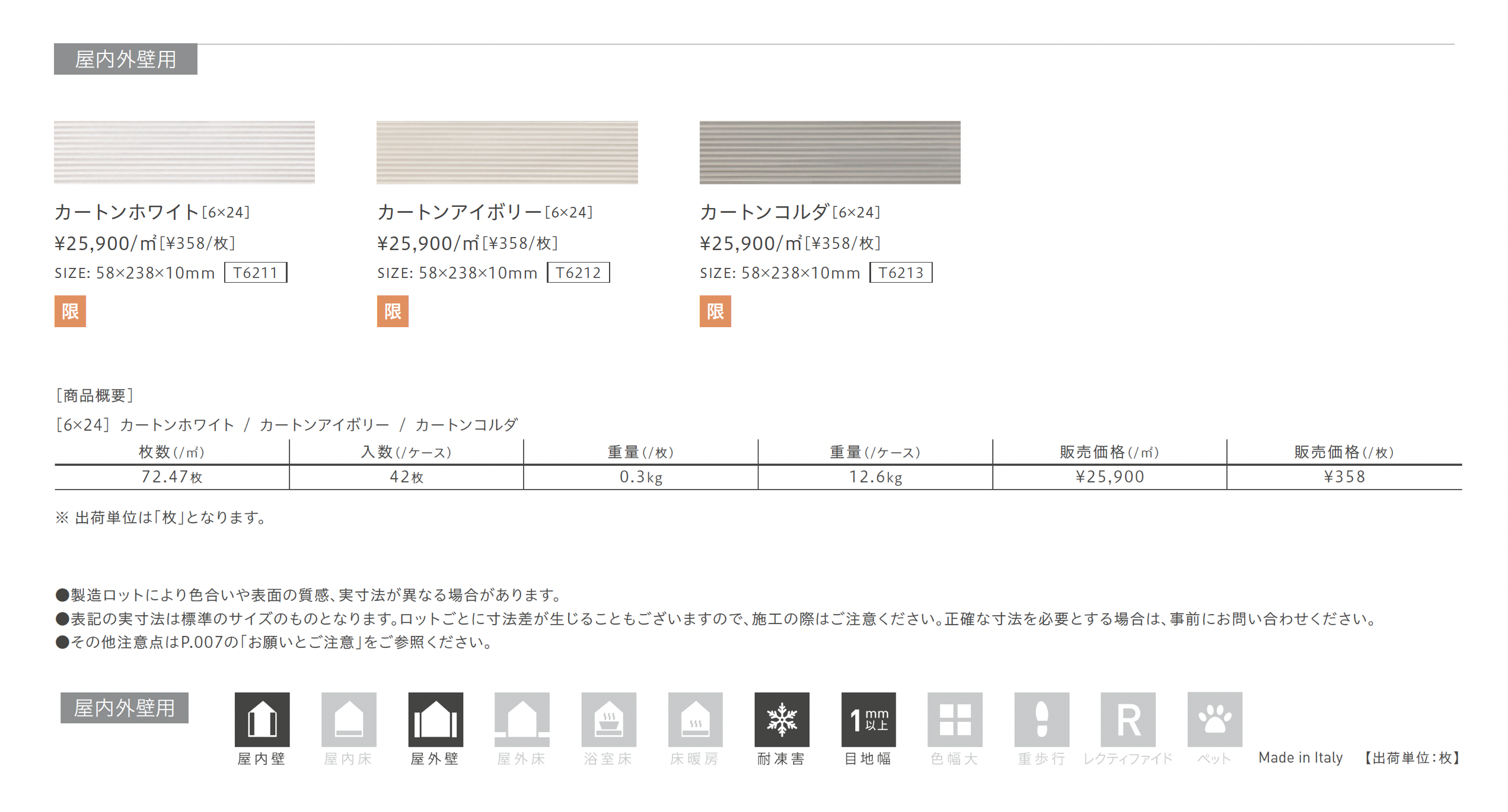Click the top 屋内外壁用 header label
This screenshot has height=812, width=1508.
click(126, 59)
